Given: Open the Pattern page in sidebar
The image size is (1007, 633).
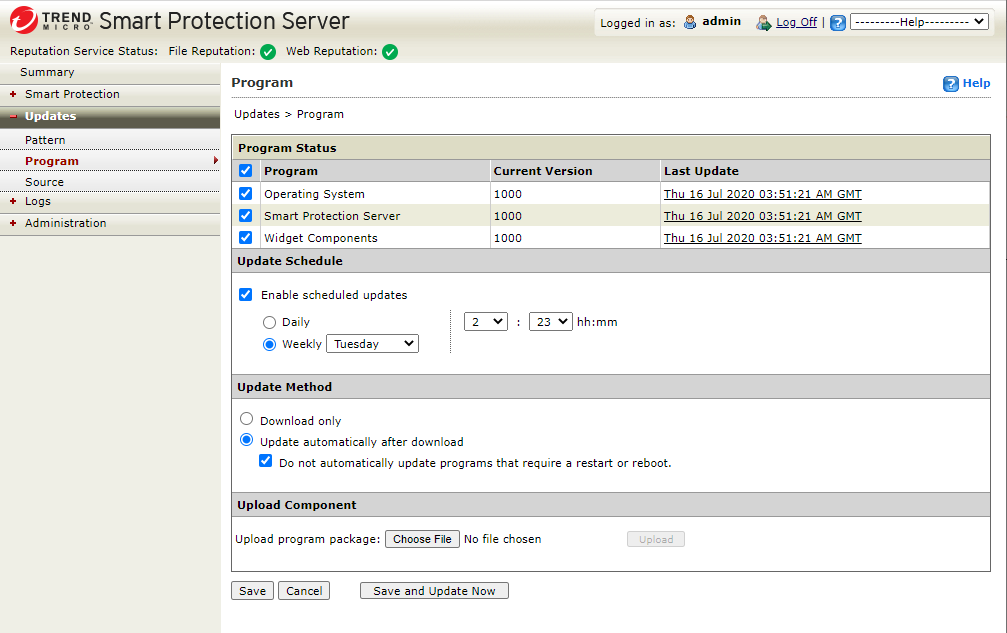Looking at the screenshot, I should pyautogui.click(x=45, y=140).
